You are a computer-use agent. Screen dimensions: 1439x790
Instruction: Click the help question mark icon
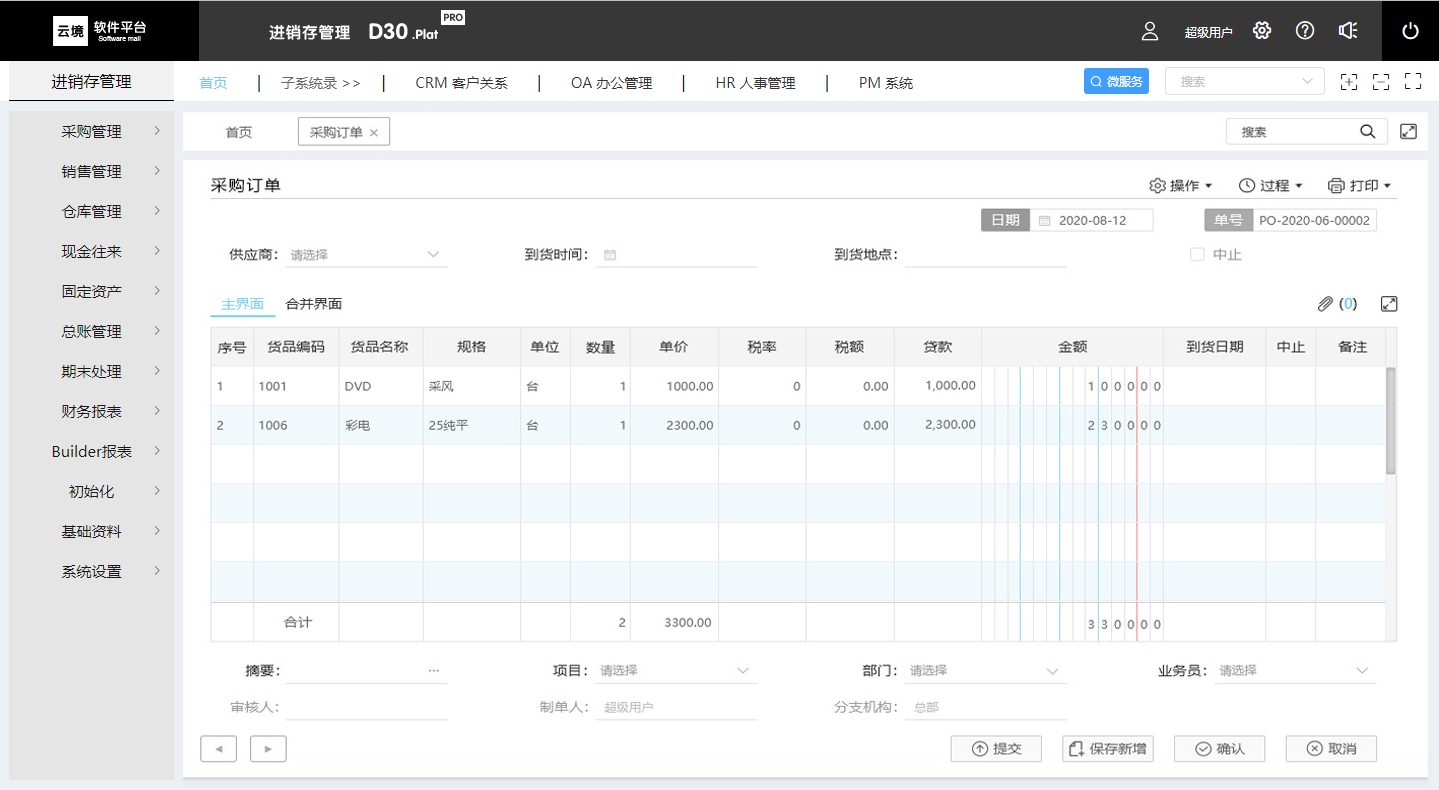(1305, 31)
